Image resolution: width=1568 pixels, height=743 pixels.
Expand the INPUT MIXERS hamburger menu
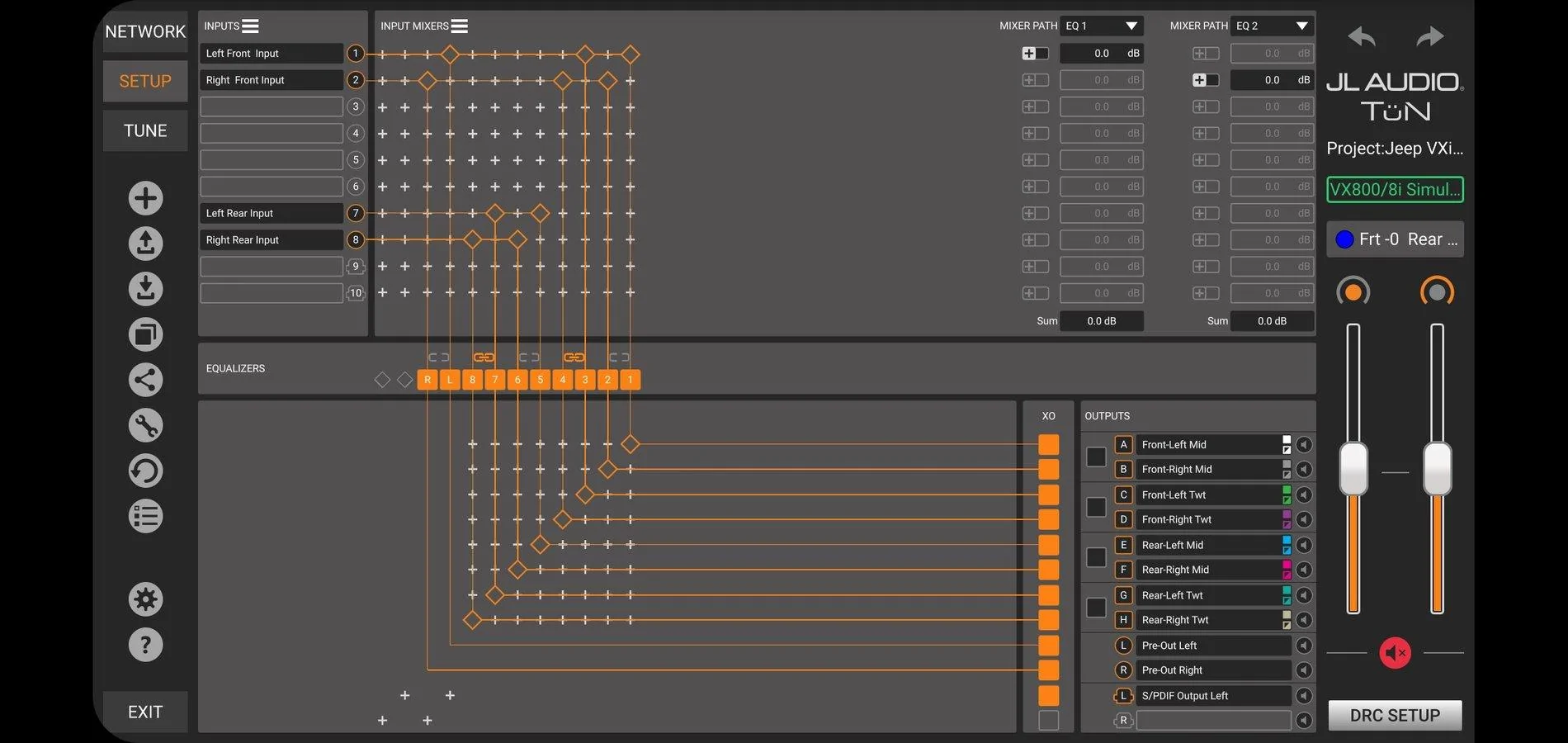(460, 26)
